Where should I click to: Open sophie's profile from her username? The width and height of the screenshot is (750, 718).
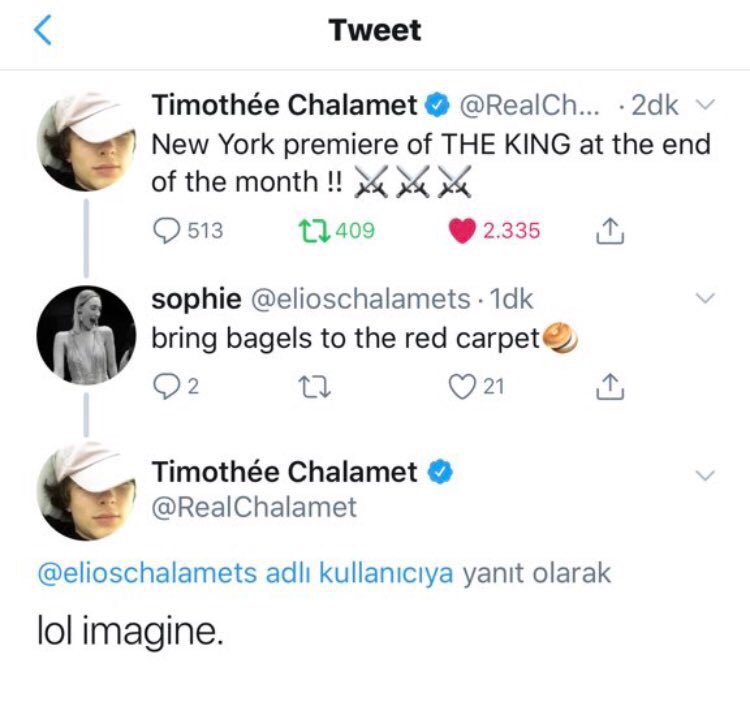196,298
